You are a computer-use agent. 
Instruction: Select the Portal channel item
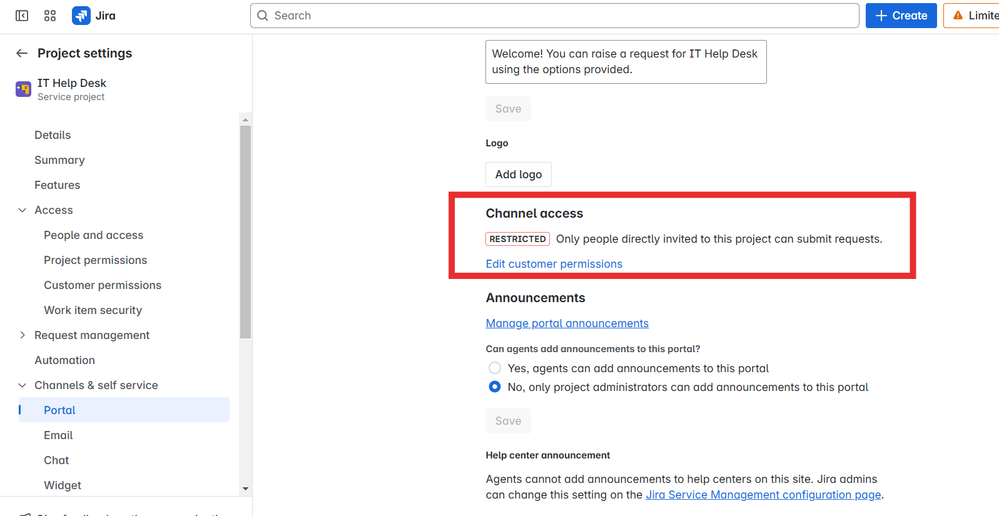[124, 410]
